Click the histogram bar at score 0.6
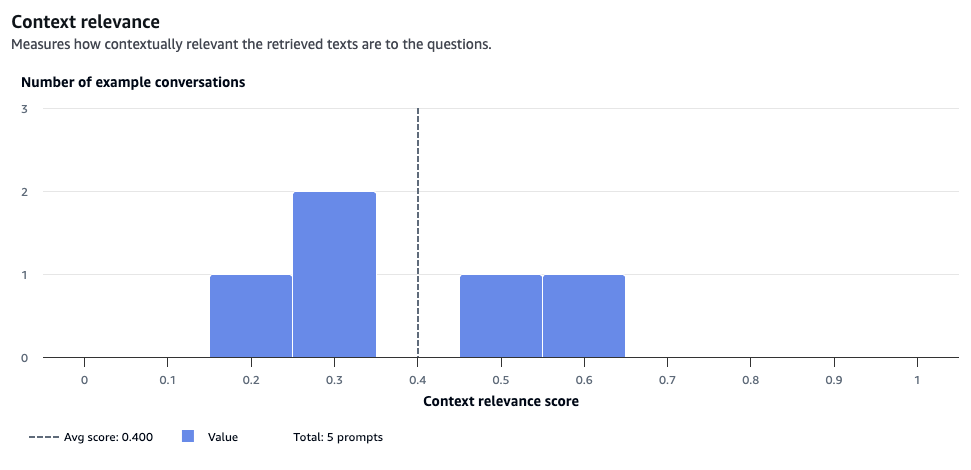971x470 pixels. click(584, 316)
